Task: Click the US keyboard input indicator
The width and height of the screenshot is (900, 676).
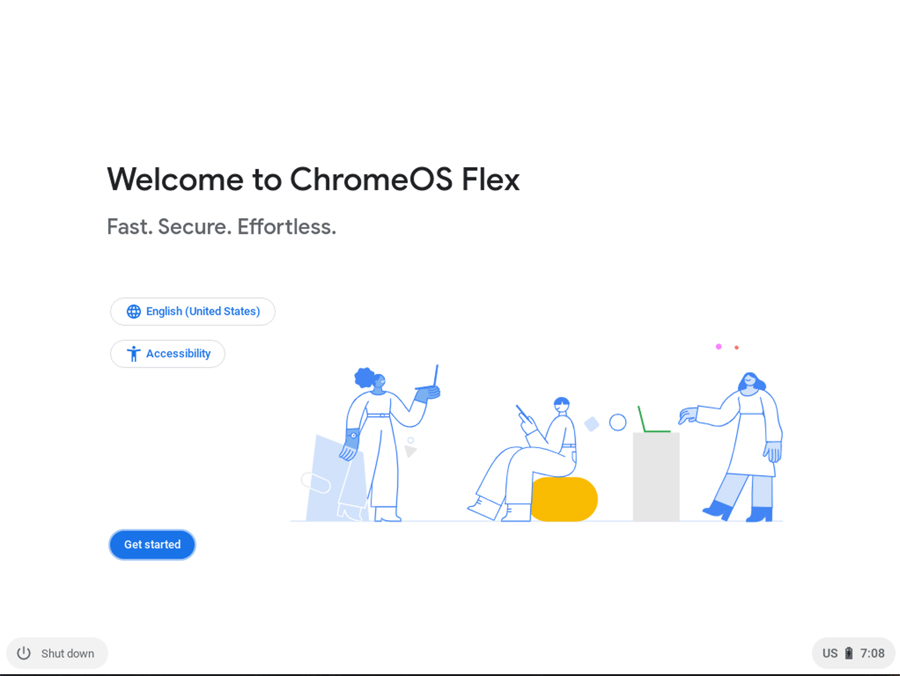Action: [x=830, y=654]
